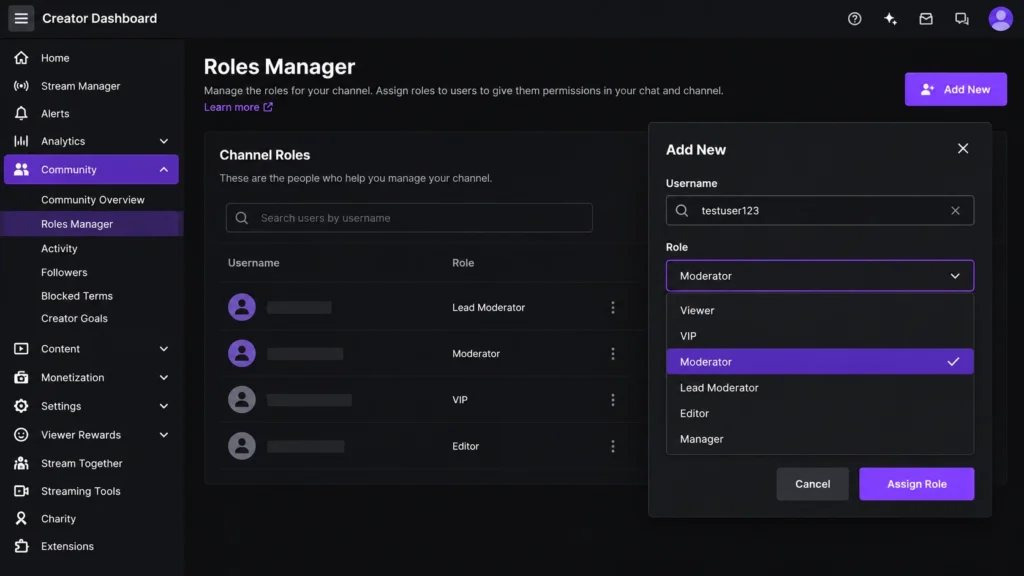Select VIP from the role list

tap(820, 336)
